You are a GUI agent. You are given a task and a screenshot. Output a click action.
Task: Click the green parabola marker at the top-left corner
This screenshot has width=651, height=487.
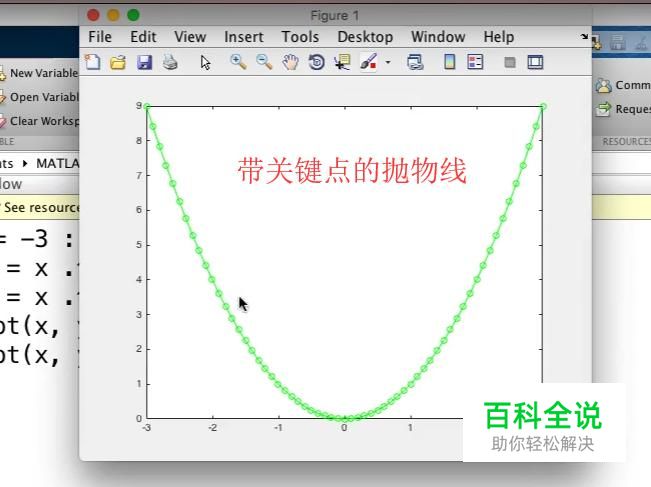coord(147,107)
